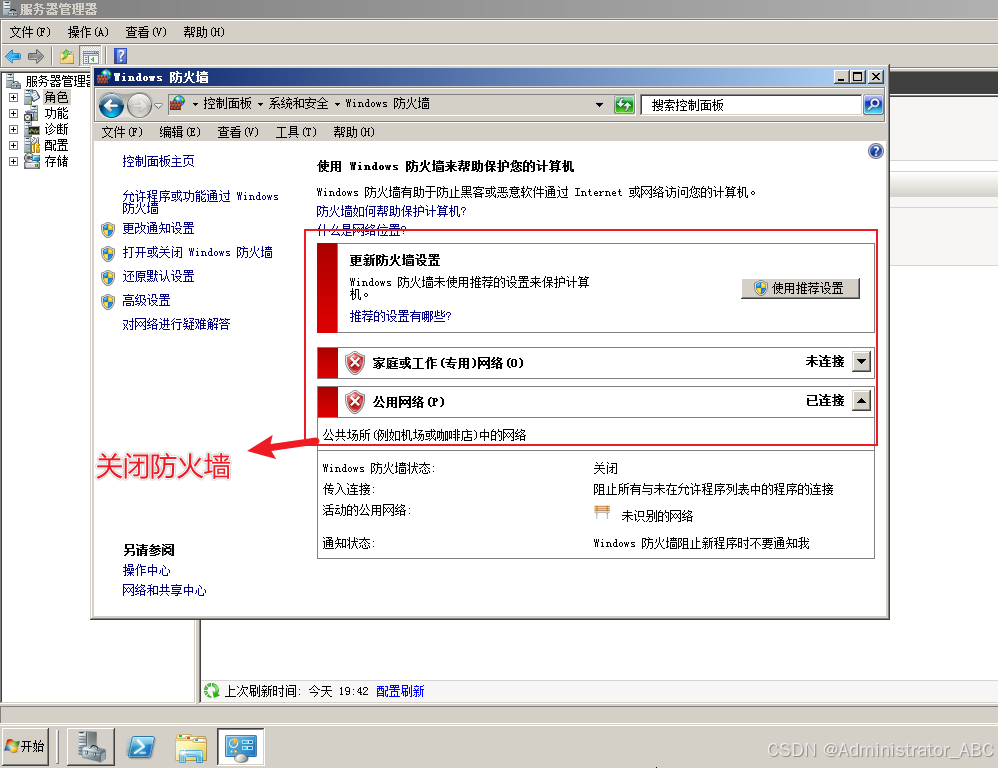Click the firewall icon in address bar
The width and height of the screenshot is (998, 768).
[x=177, y=103]
